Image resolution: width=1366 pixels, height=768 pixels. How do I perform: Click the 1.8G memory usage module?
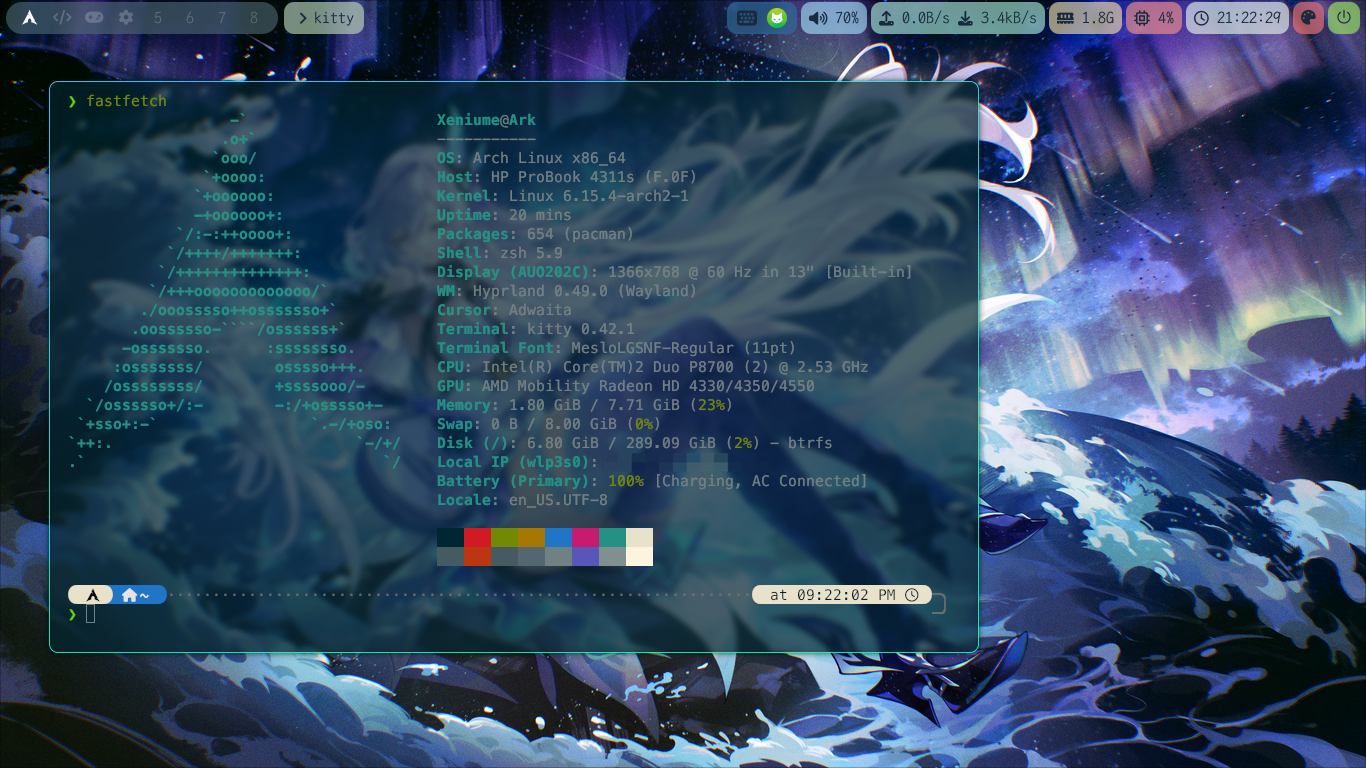(x=1085, y=18)
